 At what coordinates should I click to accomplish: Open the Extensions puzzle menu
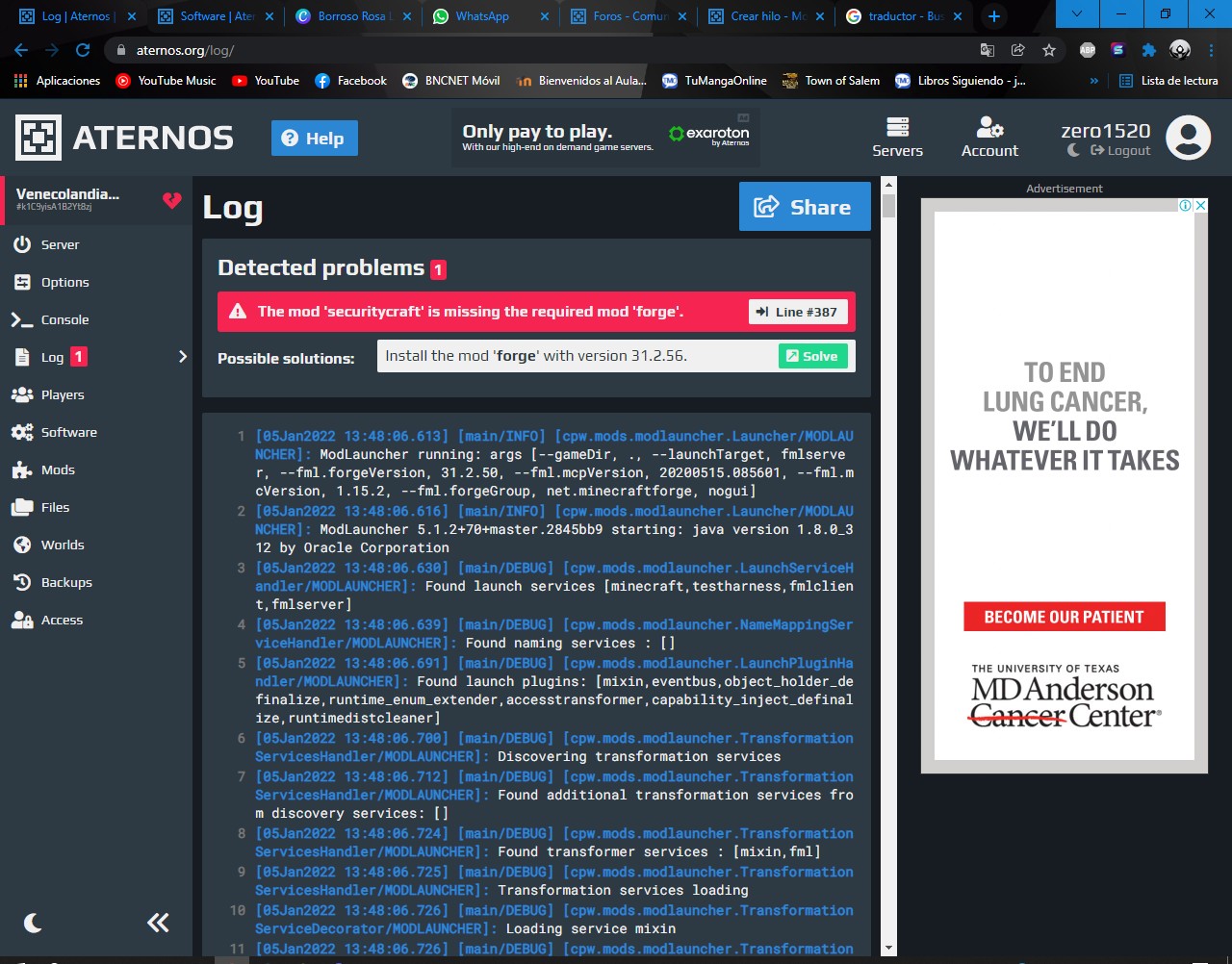(x=1149, y=50)
